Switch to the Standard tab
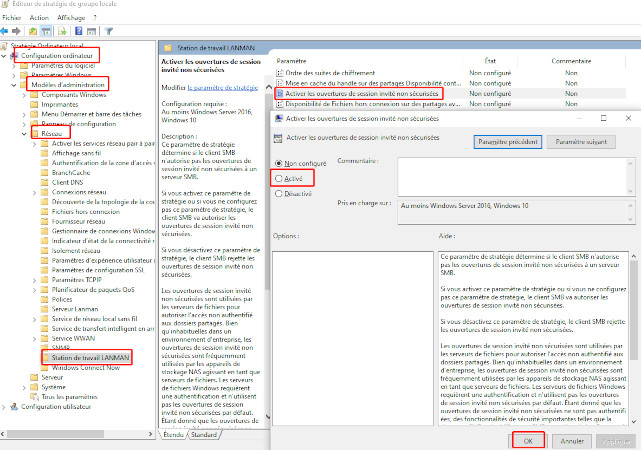641x450 pixels. (204, 435)
